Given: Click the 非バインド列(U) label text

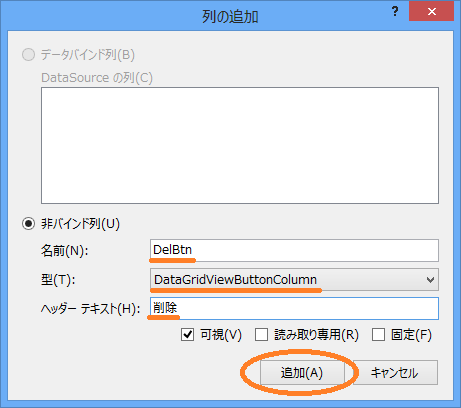Looking at the screenshot, I should [80, 224].
